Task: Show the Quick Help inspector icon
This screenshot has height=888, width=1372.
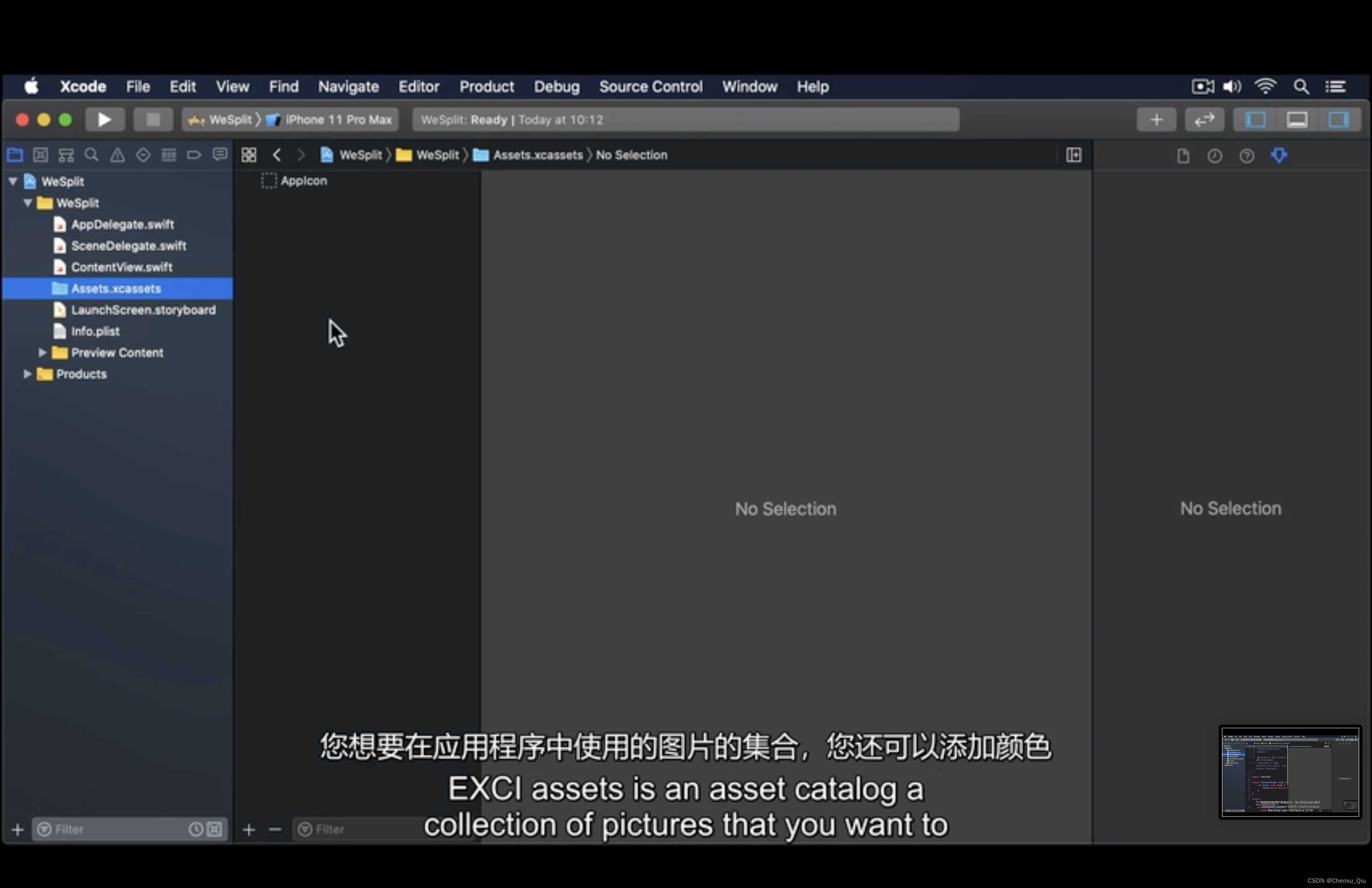Action: point(1246,156)
